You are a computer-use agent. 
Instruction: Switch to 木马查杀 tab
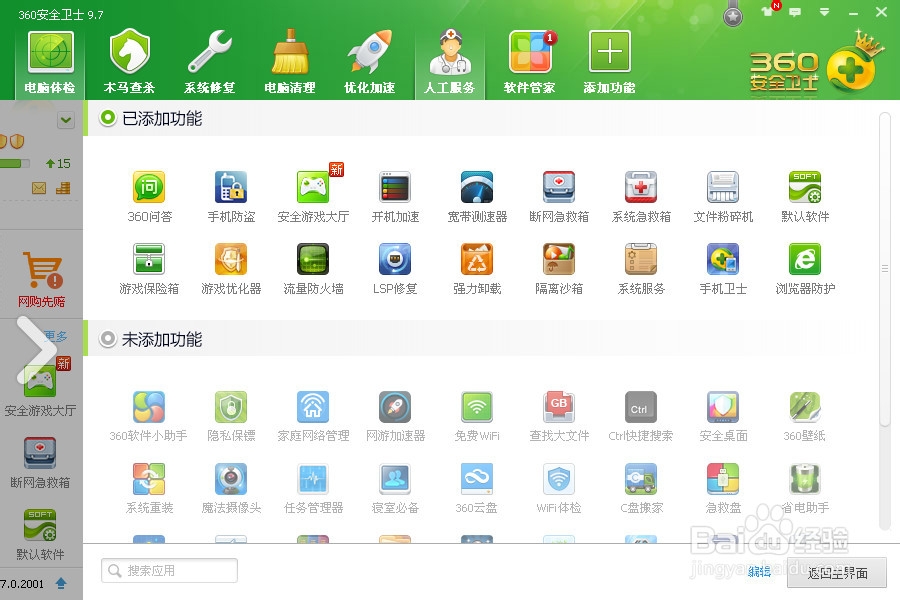click(129, 63)
